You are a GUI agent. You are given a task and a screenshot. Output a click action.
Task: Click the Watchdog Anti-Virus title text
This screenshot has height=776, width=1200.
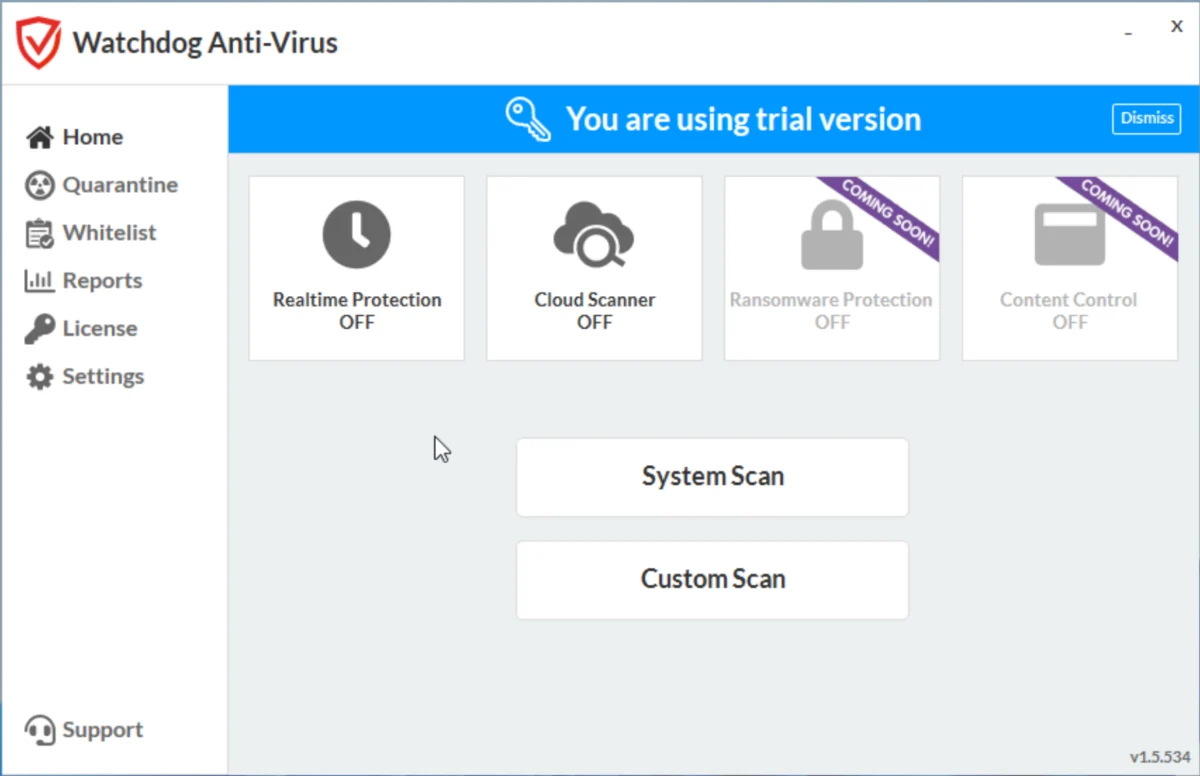point(205,43)
